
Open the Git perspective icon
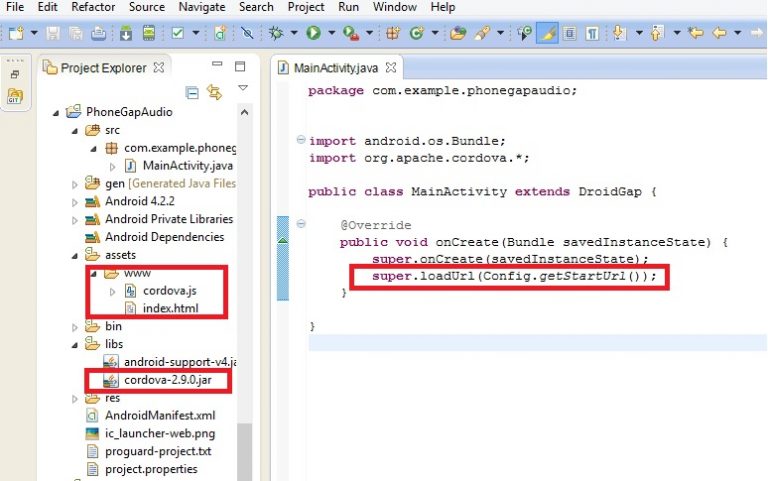coord(16,96)
